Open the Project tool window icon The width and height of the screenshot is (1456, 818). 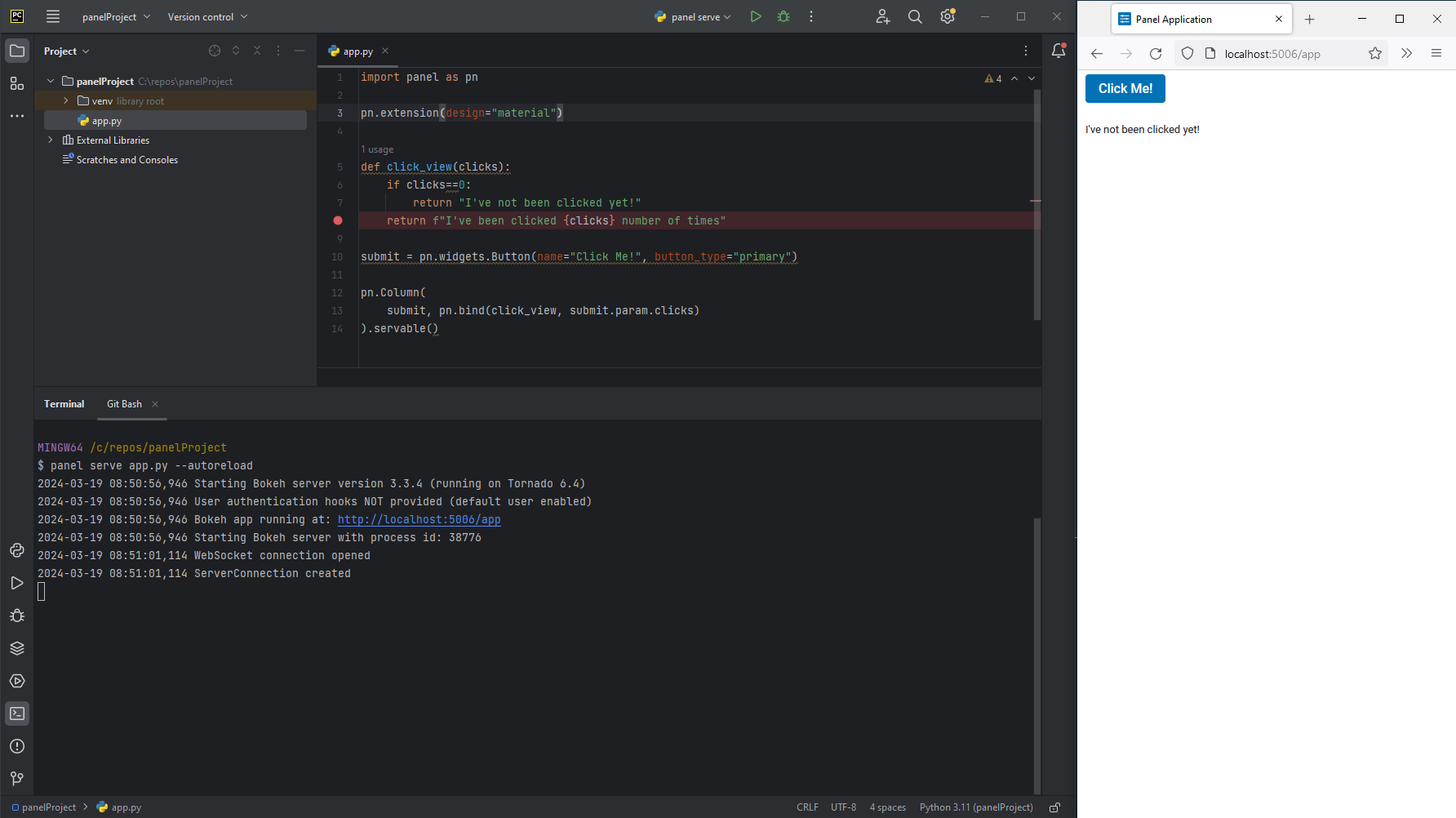point(17,51)
